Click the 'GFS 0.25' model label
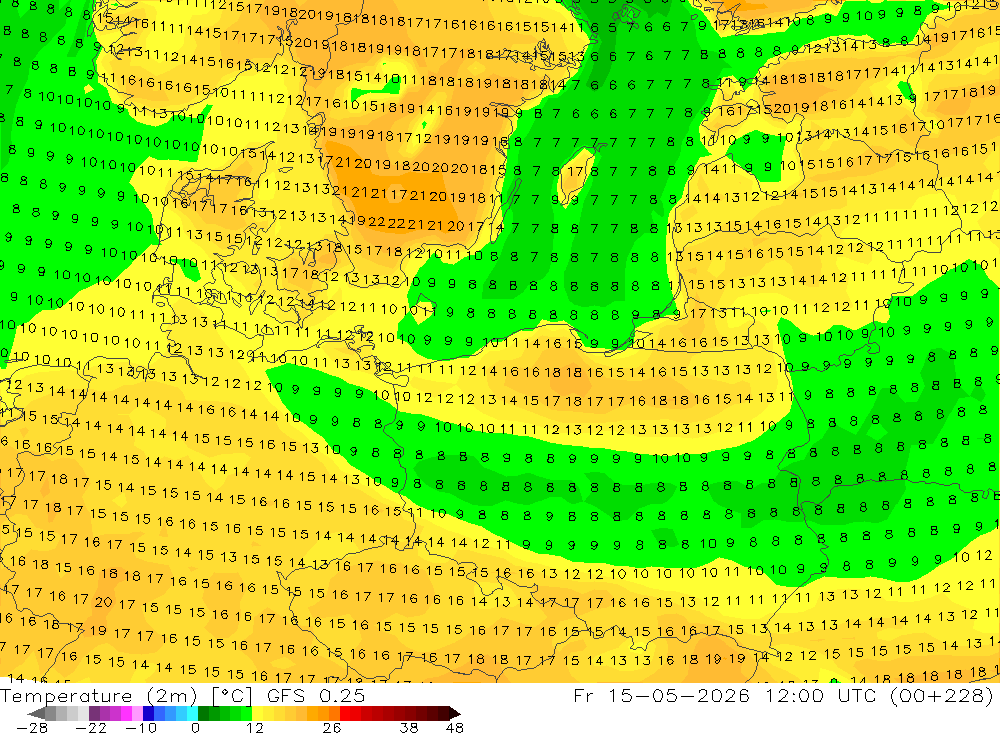Screen dimensions: 1000x733 (x=316, y=695)
